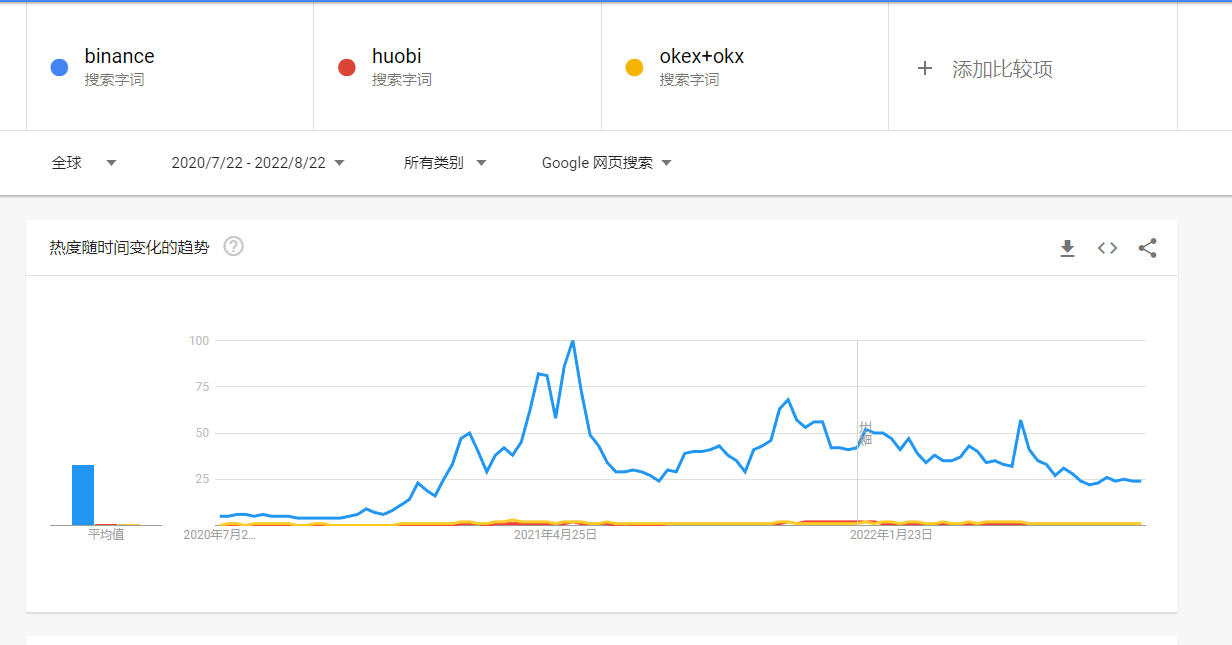The image size is (1232, 645).
Task: Click the blue binance average bar
Action: pyautogui.click(x=83, y=495)
